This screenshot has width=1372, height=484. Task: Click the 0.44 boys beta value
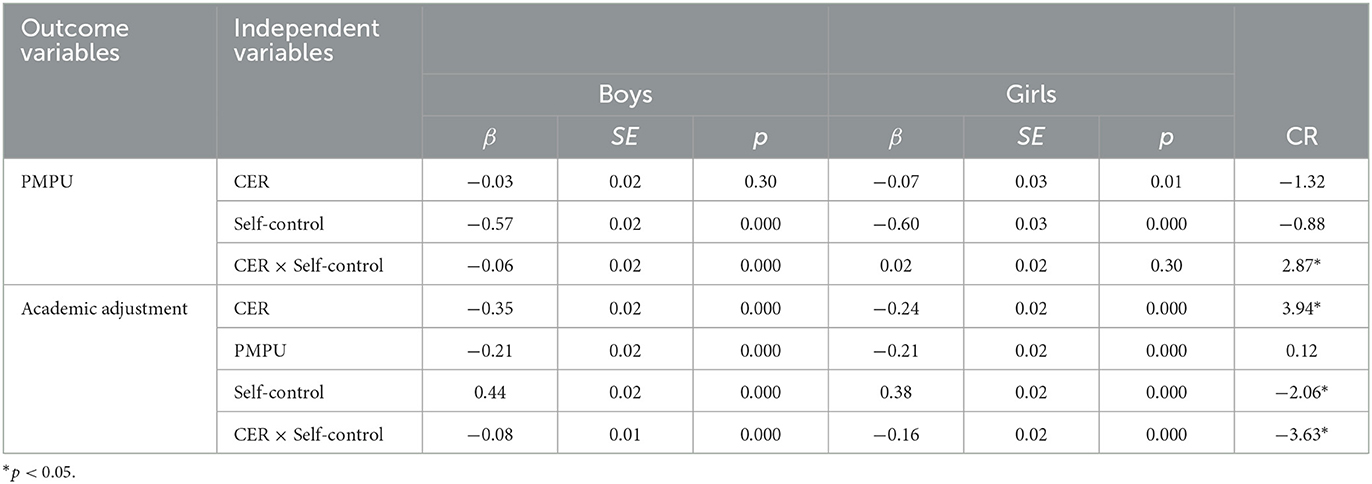(489, 391)
